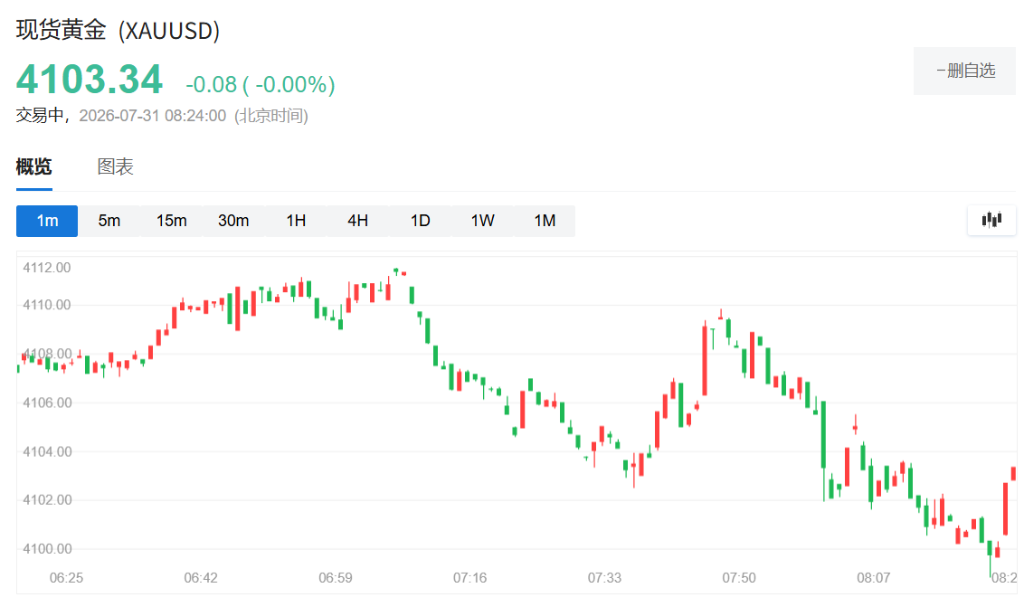Open the 图表 tab
Image resolution: width=1024 pixels, height=601 pixels.
115,167
